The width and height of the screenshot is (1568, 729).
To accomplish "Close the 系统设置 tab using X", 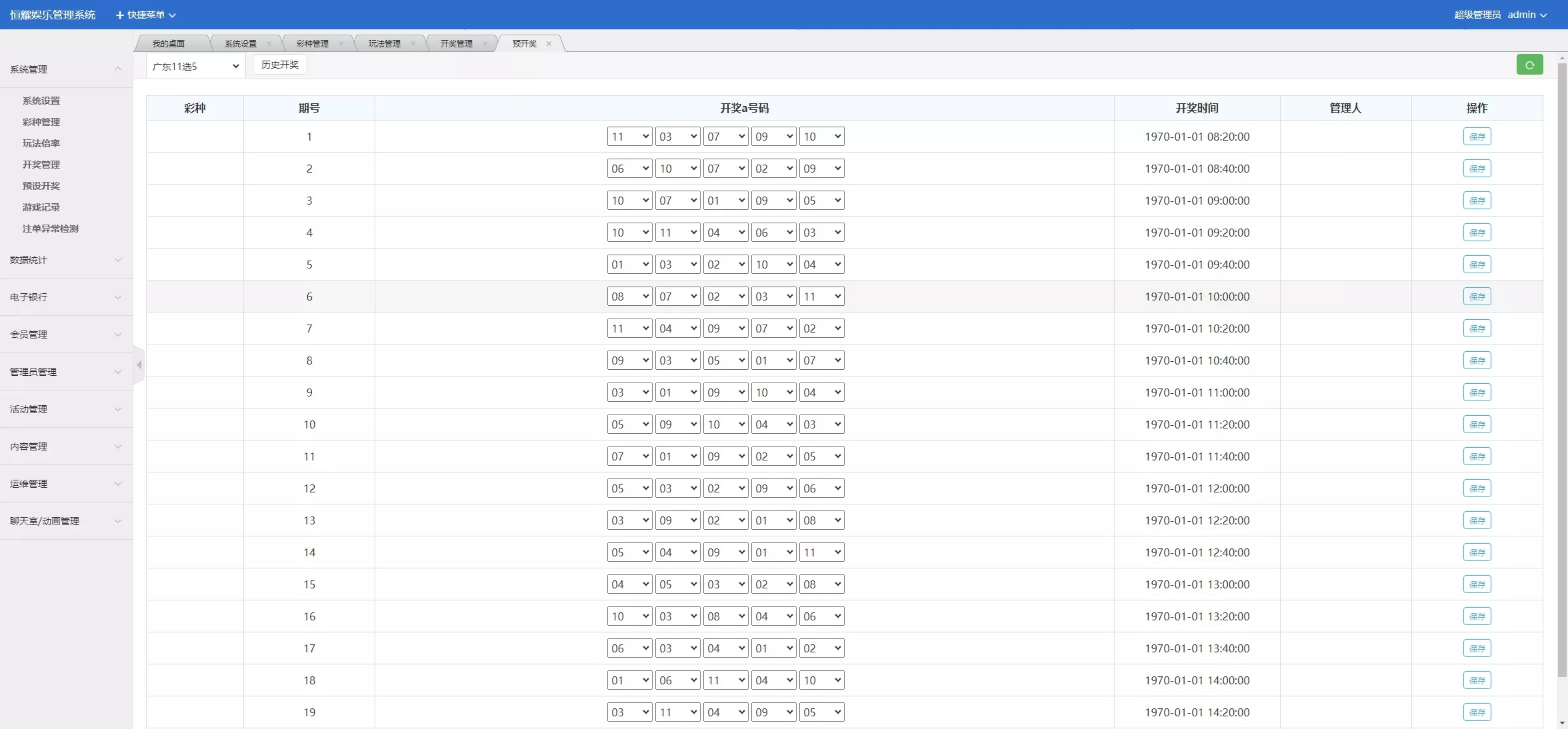I will pyautogui.click(x=269, y=44).
